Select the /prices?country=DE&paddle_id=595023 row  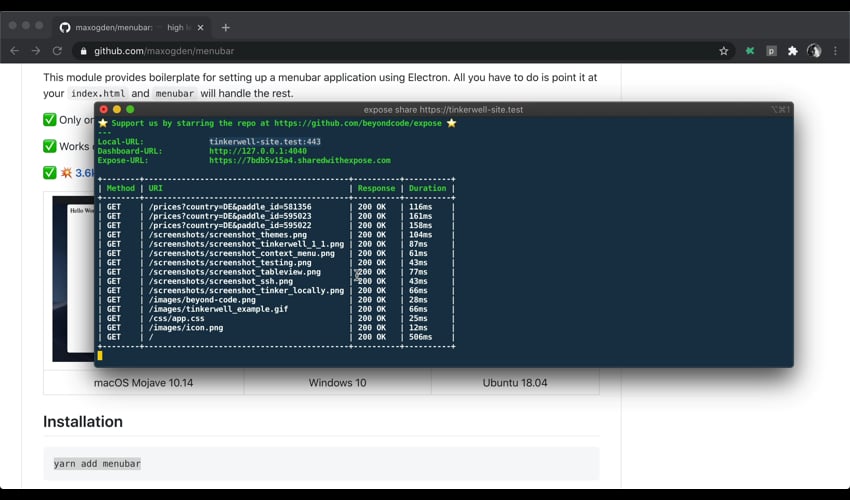276,216
